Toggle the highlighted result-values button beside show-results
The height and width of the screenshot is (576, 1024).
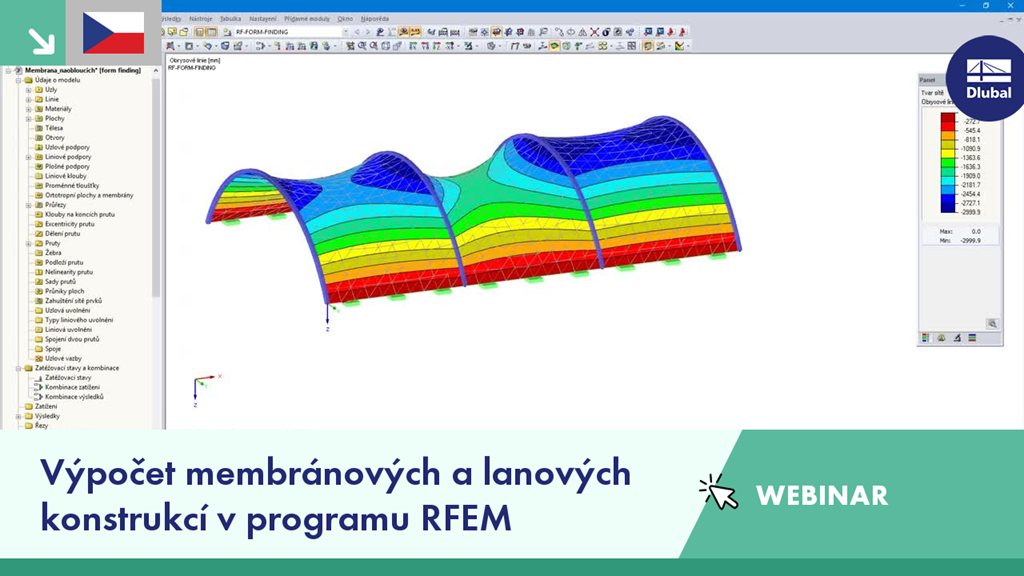click(415, 31)
